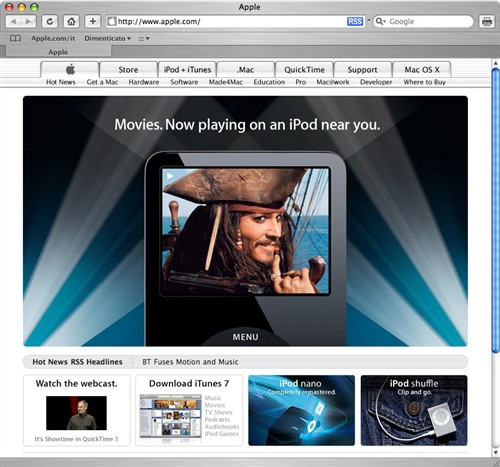Open the Google search magnifier dropdown
Viewport: 500px width, 467px height.
380,21
